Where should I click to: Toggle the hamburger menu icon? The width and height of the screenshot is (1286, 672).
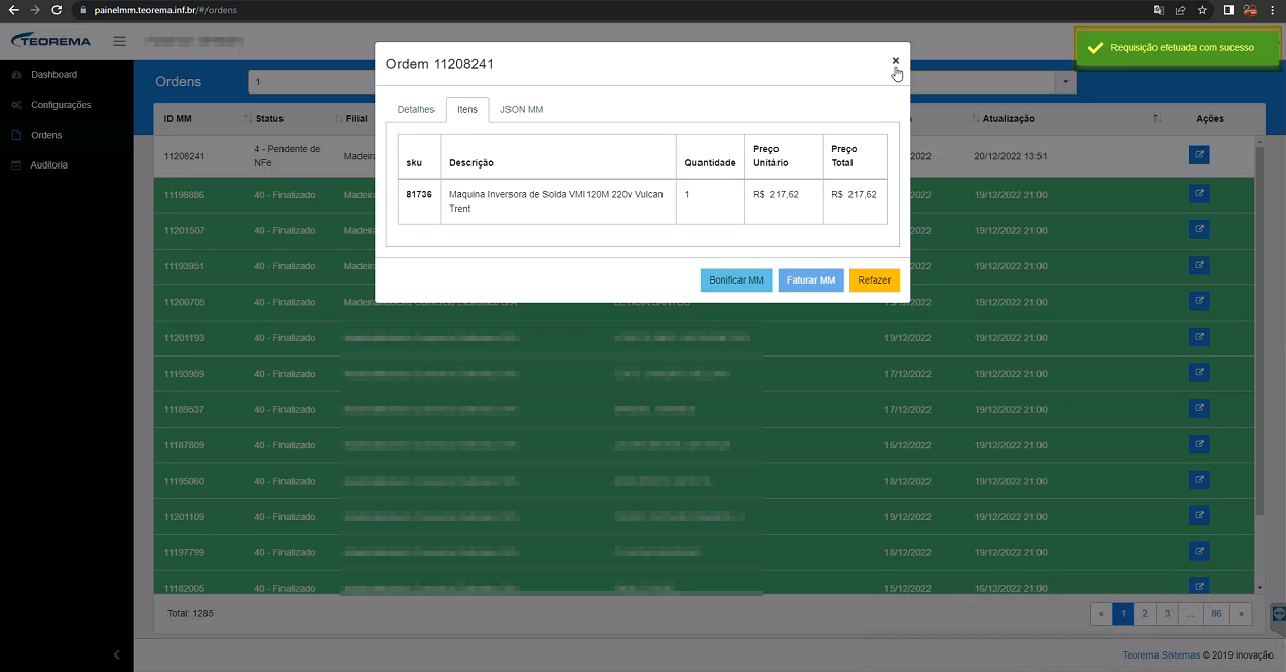click(119, 42)
